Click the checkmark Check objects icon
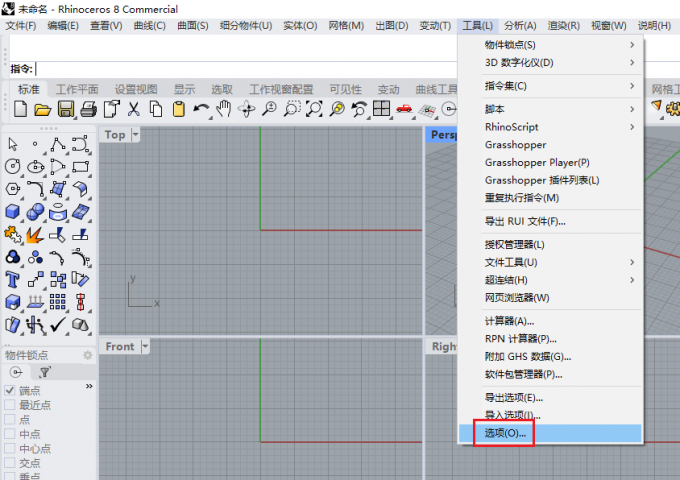680x480 pixels. 58,324
